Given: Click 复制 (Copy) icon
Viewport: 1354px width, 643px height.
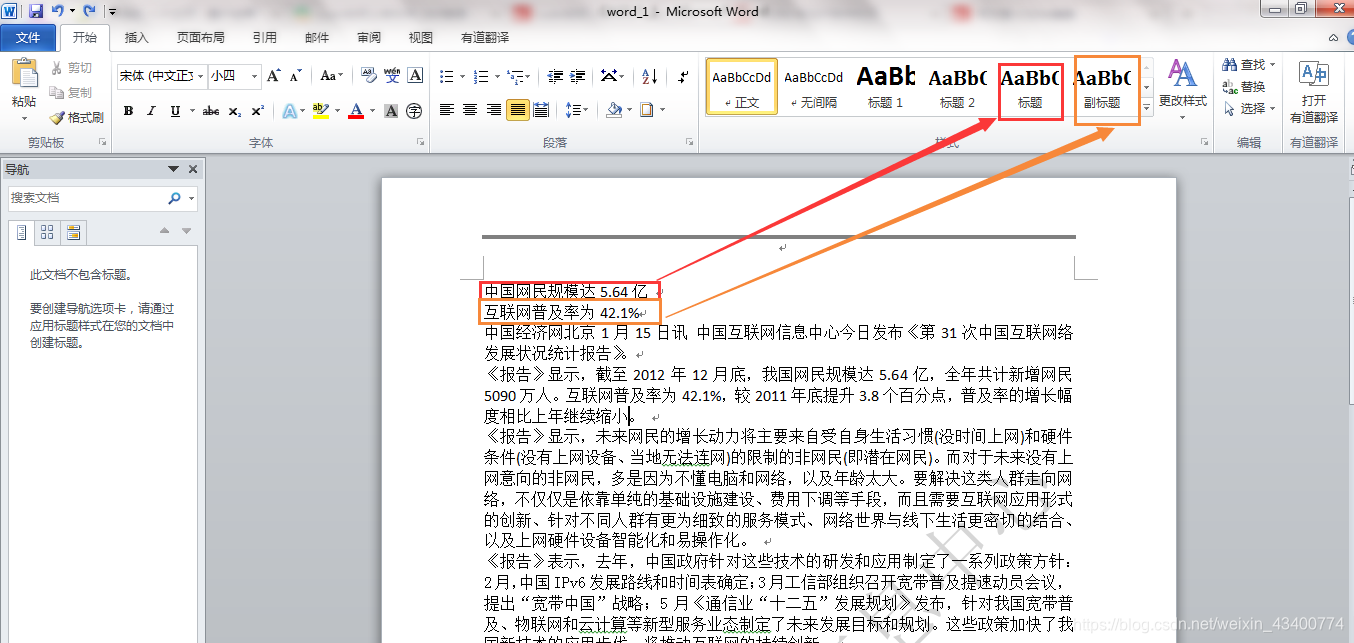Looking at the screenshot, I should click(57, 93).
